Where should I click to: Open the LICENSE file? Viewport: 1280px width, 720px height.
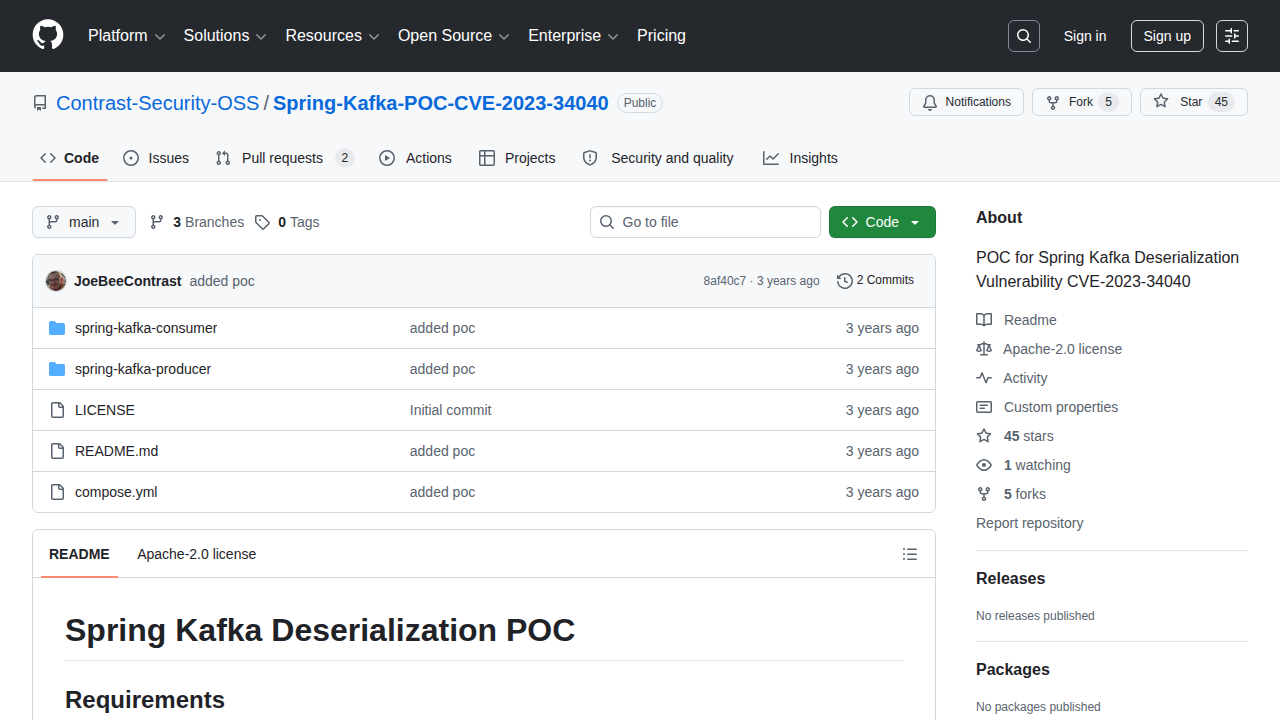point(105,410)
